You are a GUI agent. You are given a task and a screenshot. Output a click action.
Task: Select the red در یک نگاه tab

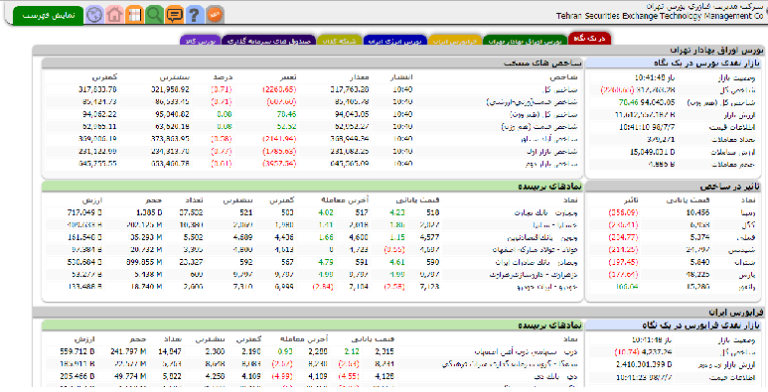tap(590, 39)
